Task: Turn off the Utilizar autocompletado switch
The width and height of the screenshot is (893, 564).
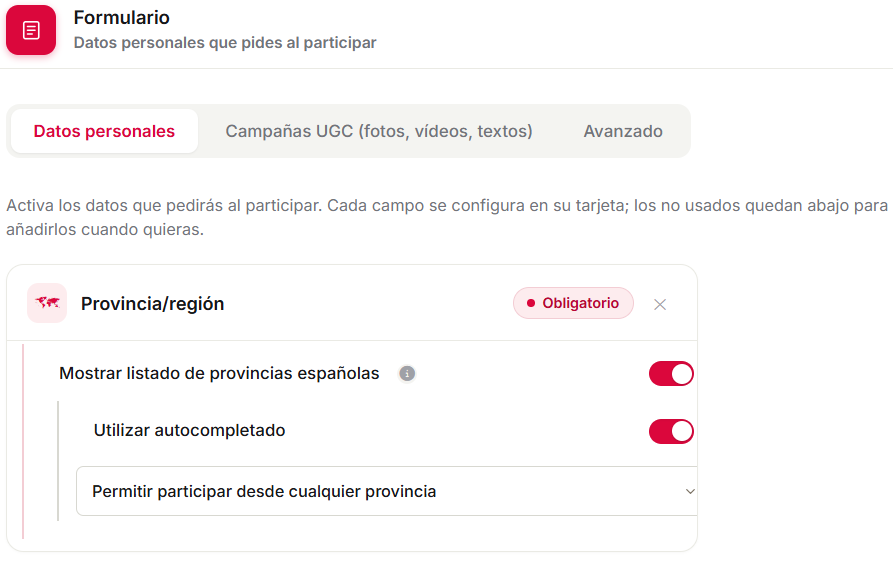Action: 671,431
